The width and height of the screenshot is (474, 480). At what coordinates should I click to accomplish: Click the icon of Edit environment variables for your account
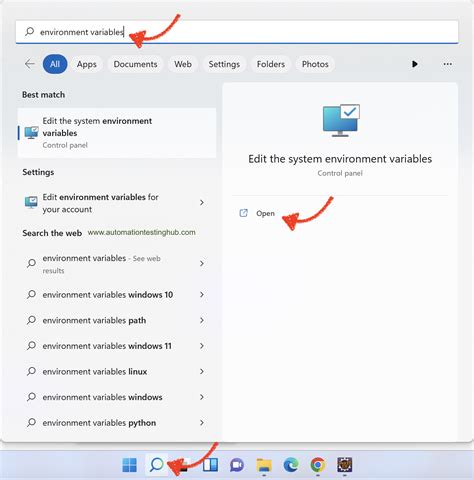click(x=31, y=202)
